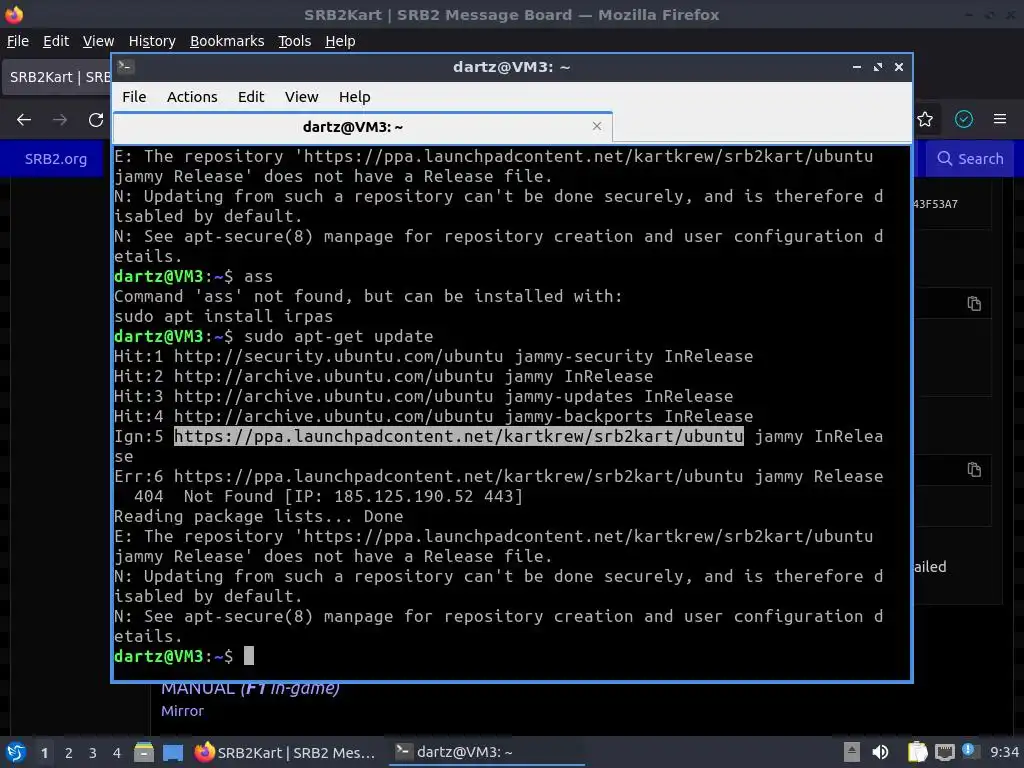Click the 'Reading package lists... Done' line
1024x768 pixels.
pyautogui.click(x=259, y=517)
